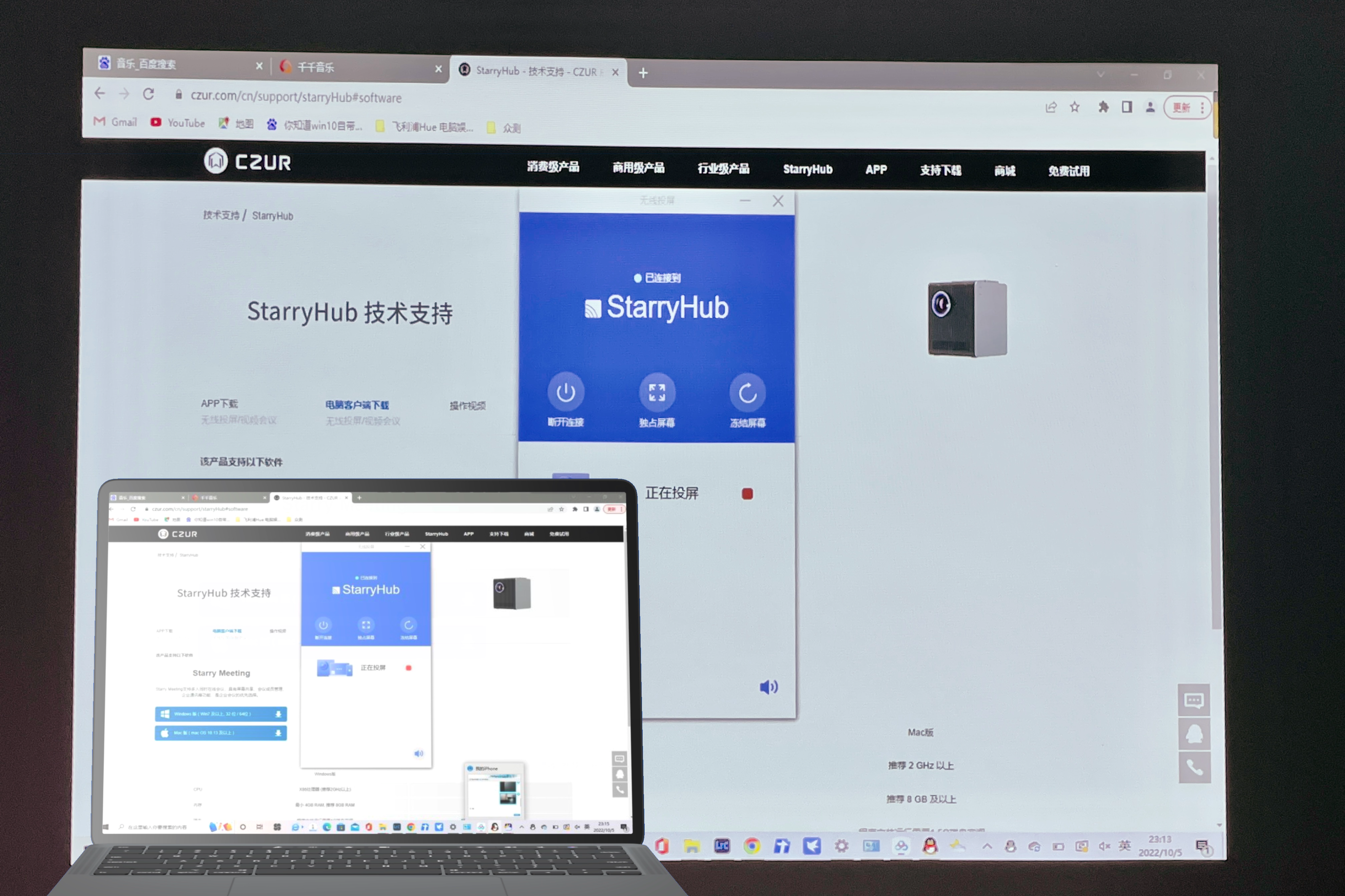Click 独占屏幕 fullscreen icon on projected StarryHub

(657, 393)
